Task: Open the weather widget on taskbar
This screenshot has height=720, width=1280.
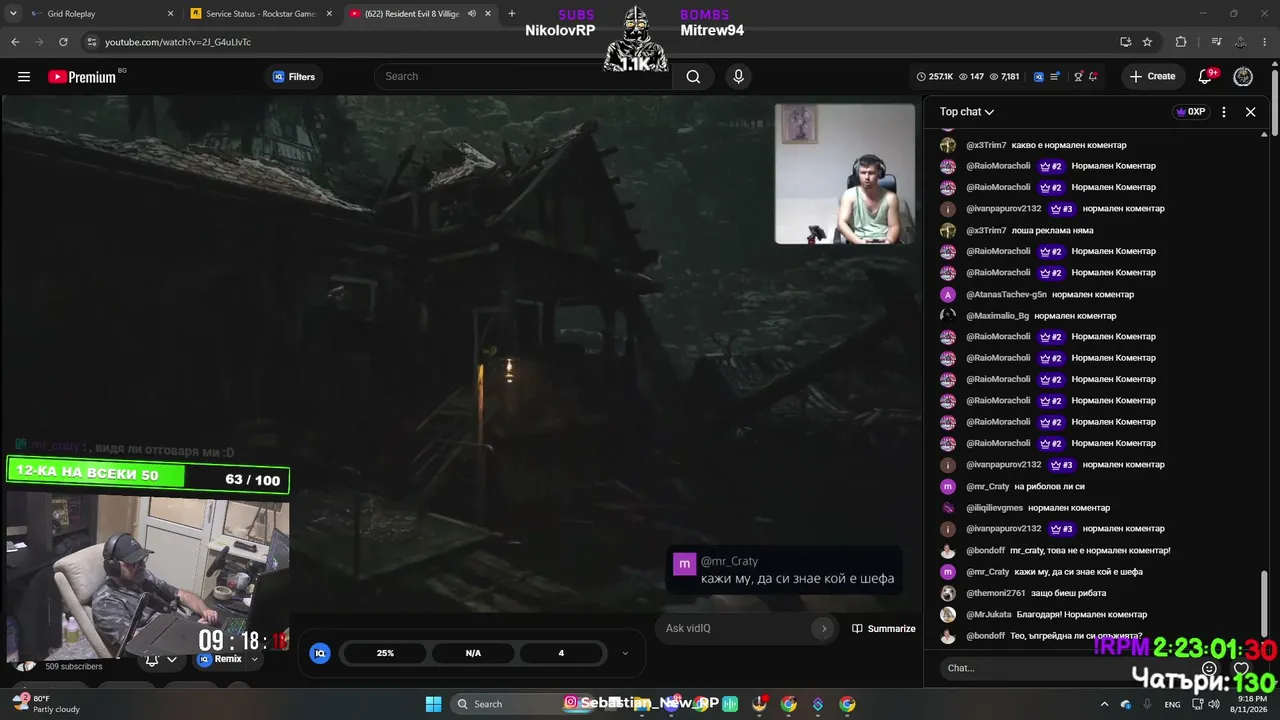Action: coord(45,704)
